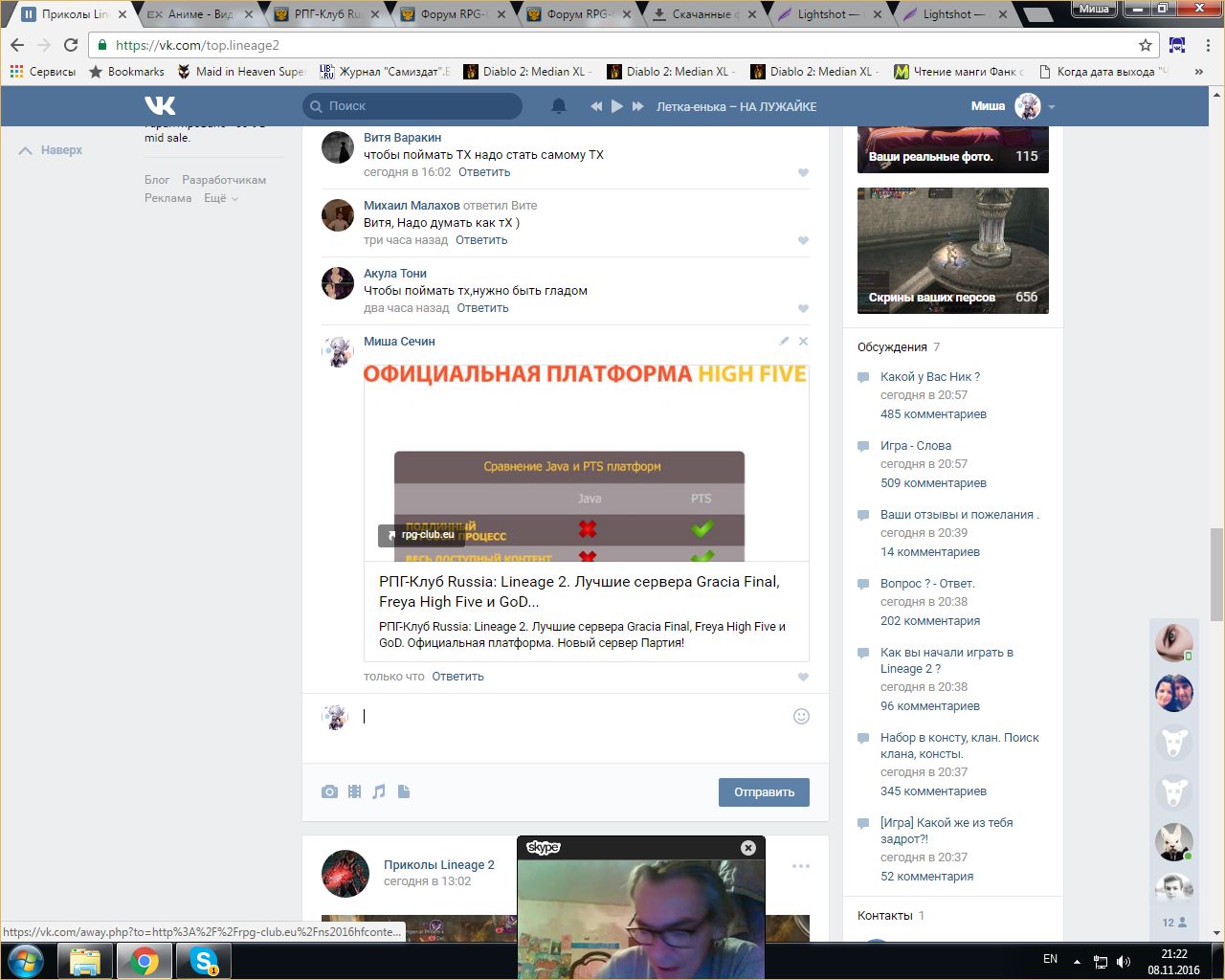Open the РПГ-Клуб Russia link title
1225x980 pixels.
click(x=579, y=591)
